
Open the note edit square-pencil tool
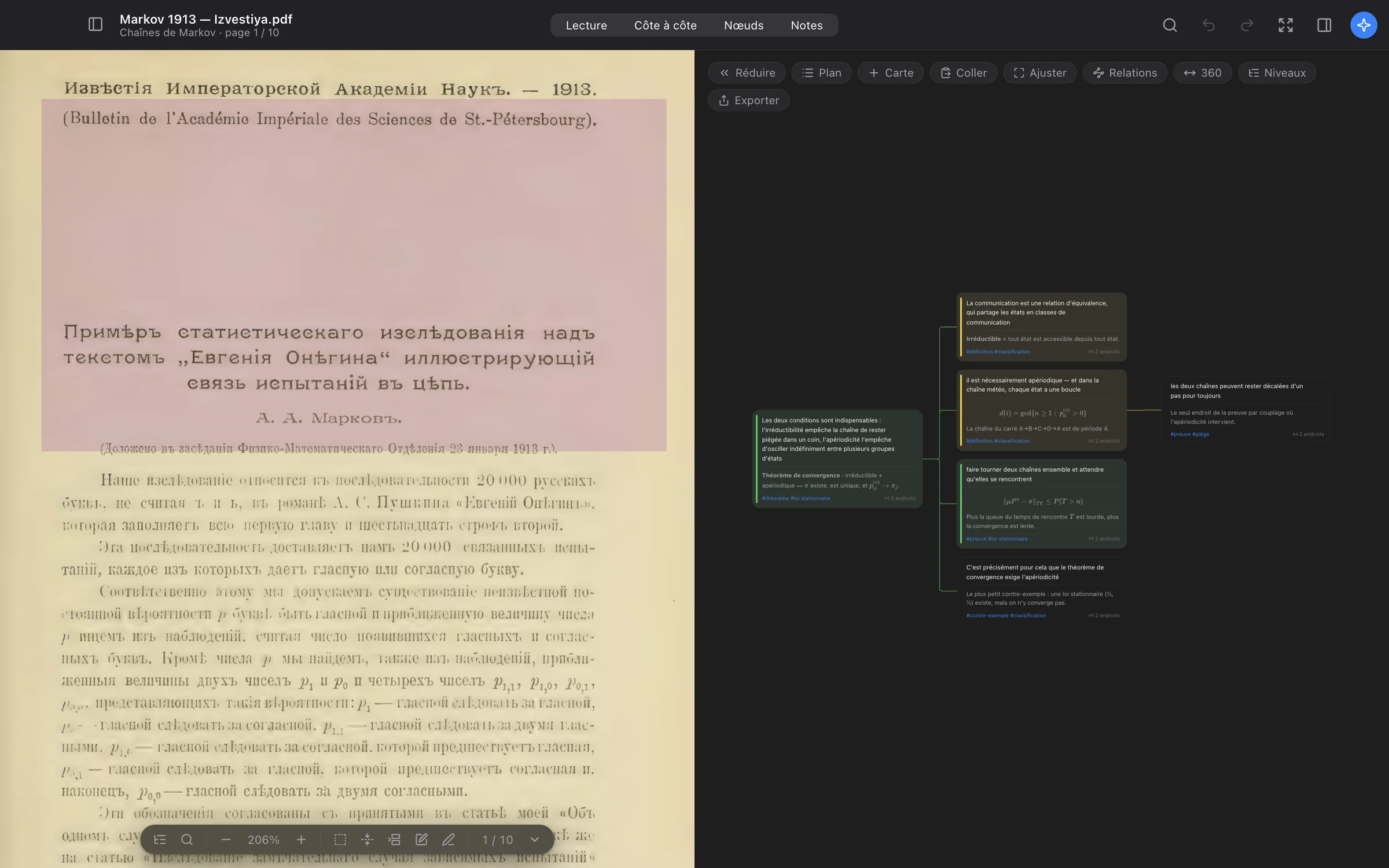(421, 840)
